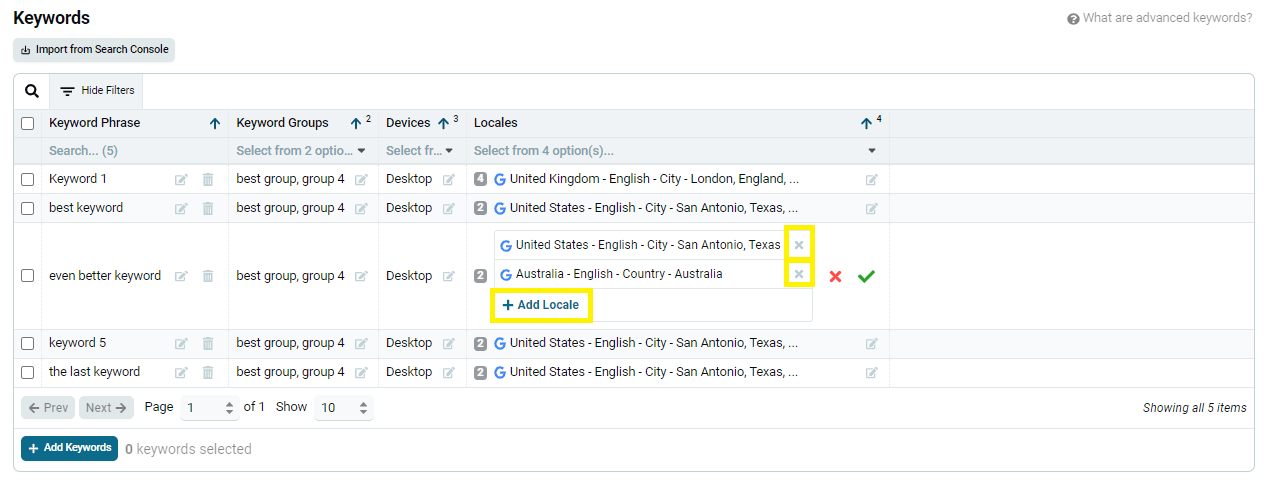This screenshot has height=488, width=1268.
Task: Open the keyword search magnifier icon
Action: [32, 91]
